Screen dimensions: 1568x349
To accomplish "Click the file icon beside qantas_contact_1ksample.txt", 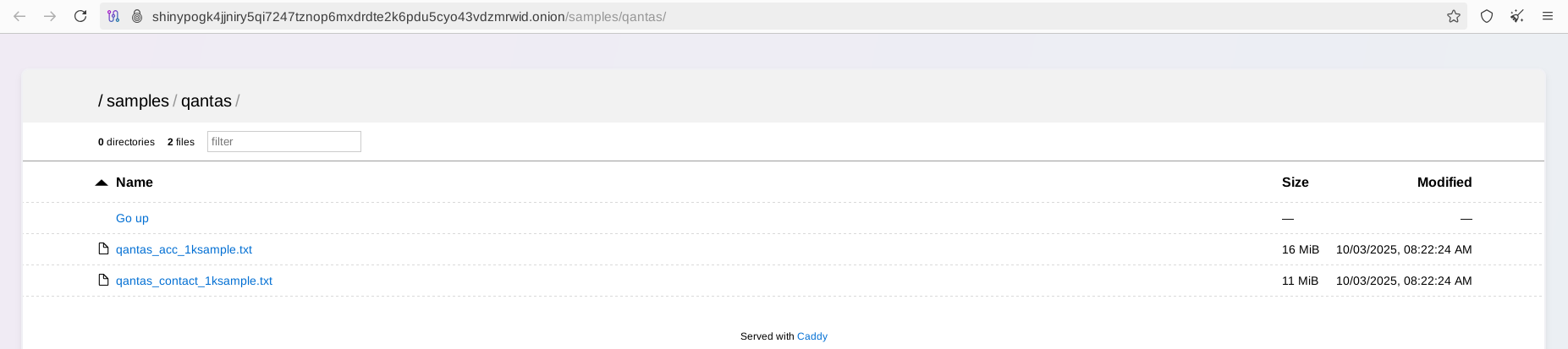I will point(103,280).
